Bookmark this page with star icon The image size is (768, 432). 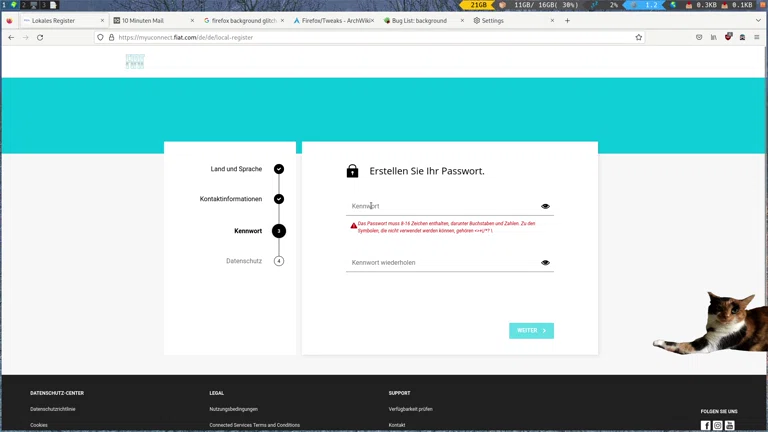pyautogui.click(x=639, y=37)
